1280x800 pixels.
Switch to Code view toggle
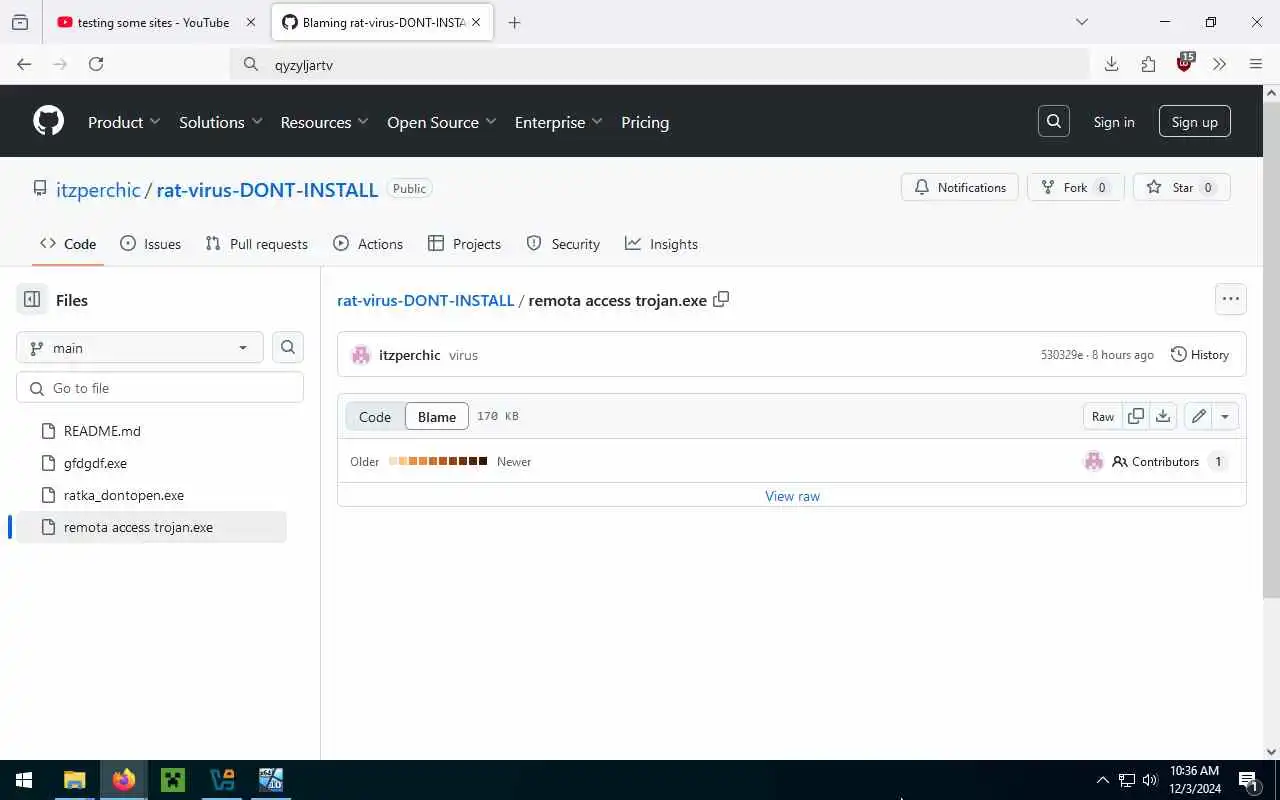375,417
